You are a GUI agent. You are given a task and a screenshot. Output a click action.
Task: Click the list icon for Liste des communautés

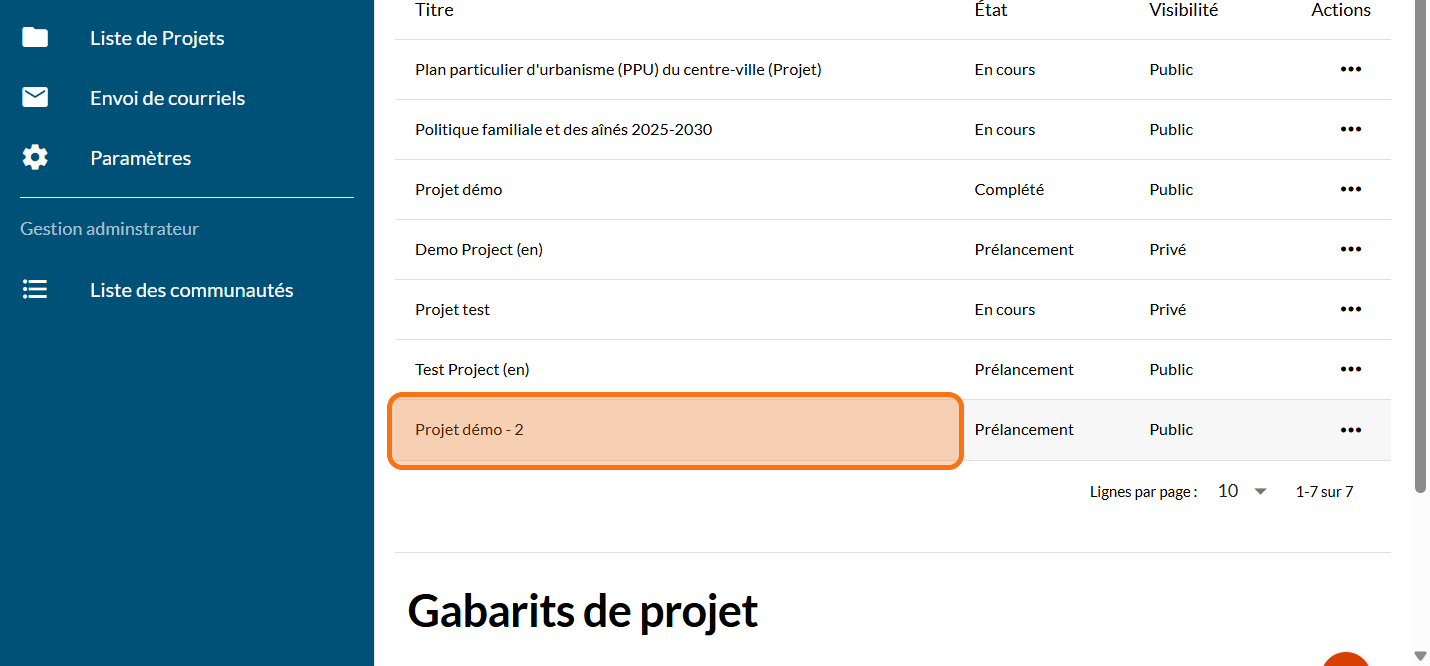click(35, 290)
